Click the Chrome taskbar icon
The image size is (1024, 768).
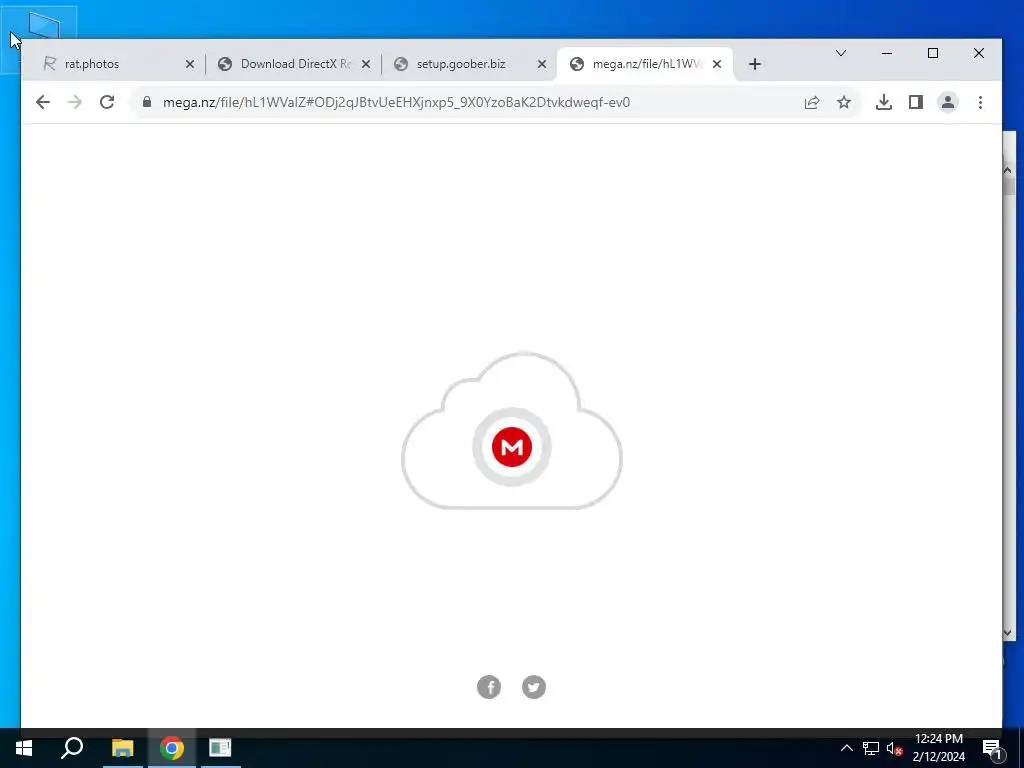click(172, 748)
